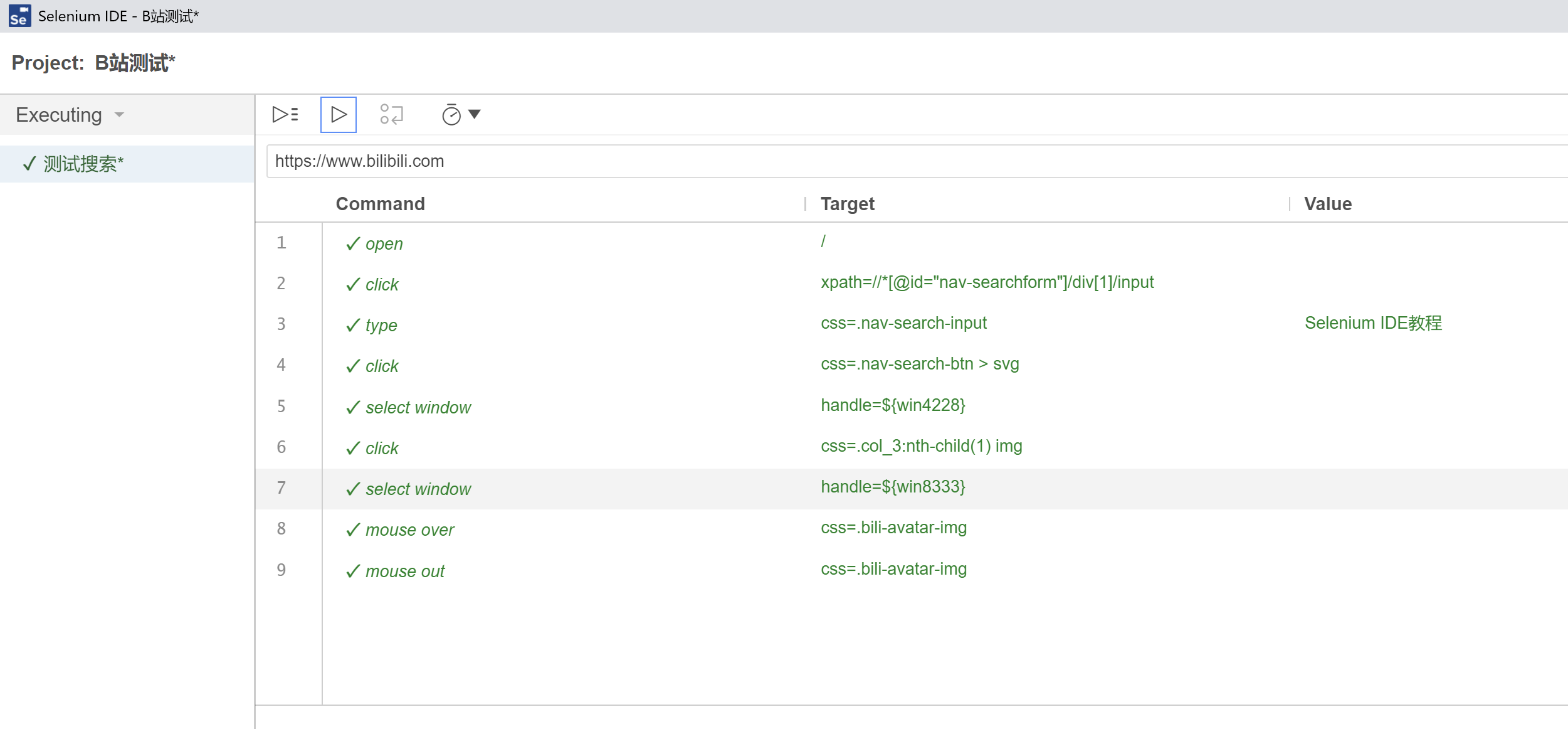Click the Run all tests icon
1568x729 pixels.
(x=285, y=114)
